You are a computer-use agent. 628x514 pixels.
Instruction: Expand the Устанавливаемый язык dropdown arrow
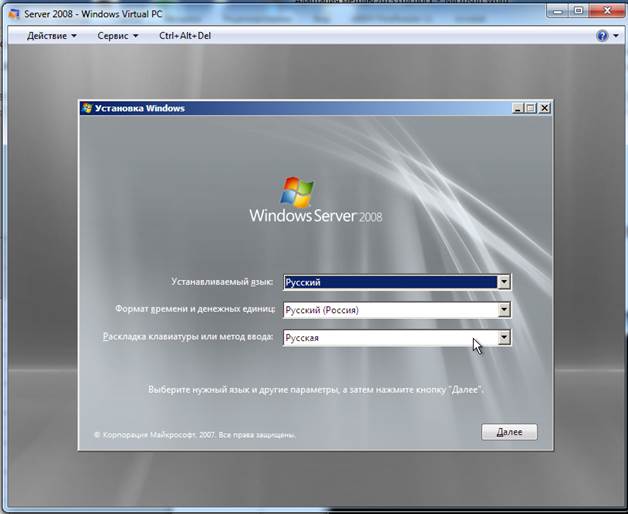(503, 282)
